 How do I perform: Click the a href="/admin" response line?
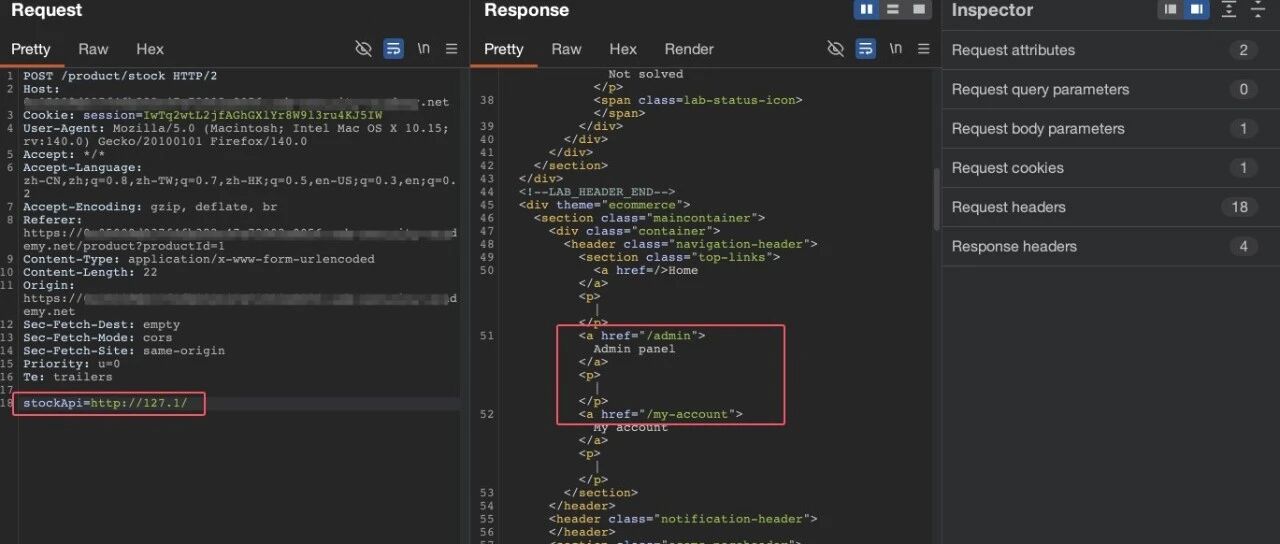tap(642, 336)
